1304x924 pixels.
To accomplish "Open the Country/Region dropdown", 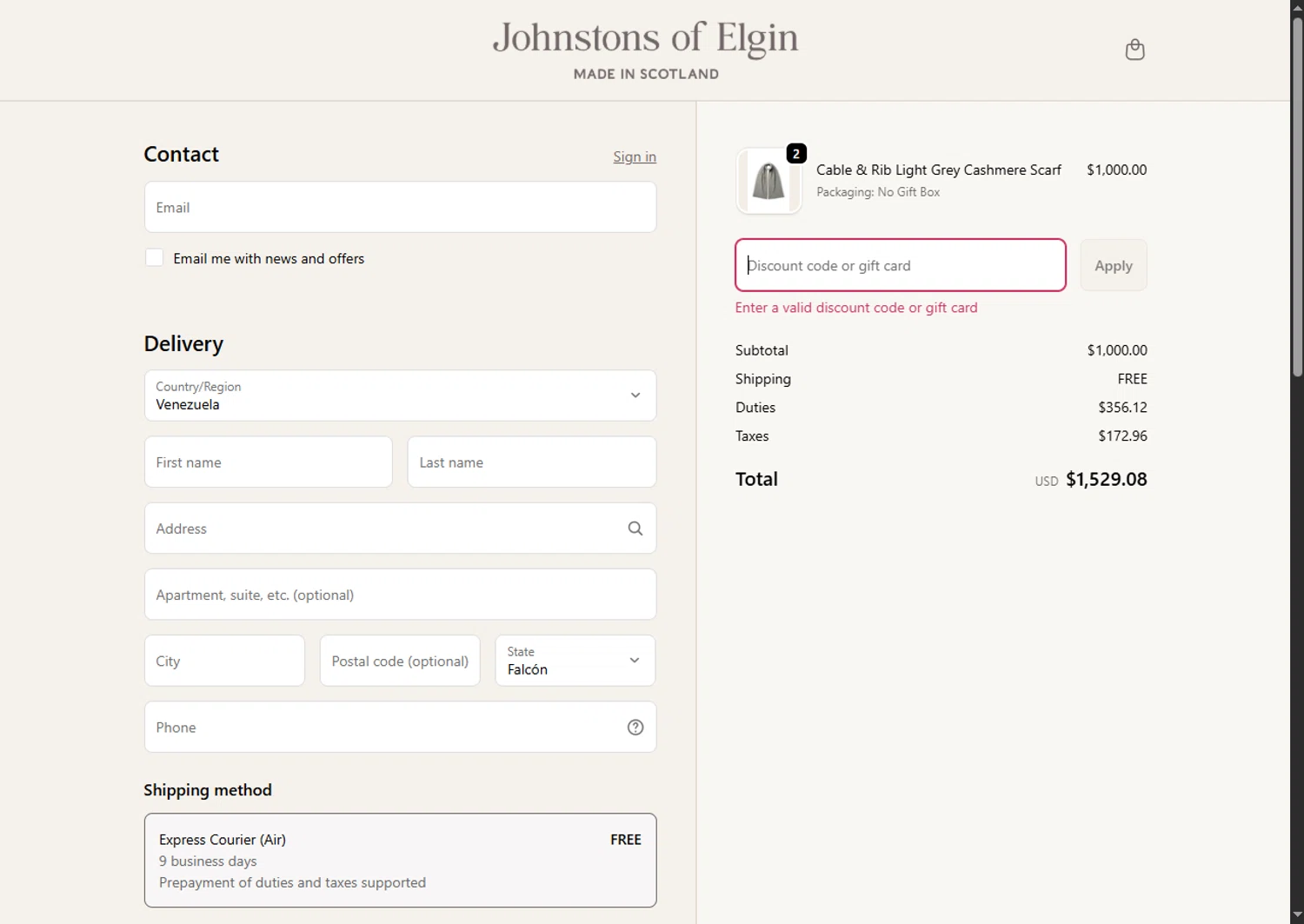I will coord(400,396).
